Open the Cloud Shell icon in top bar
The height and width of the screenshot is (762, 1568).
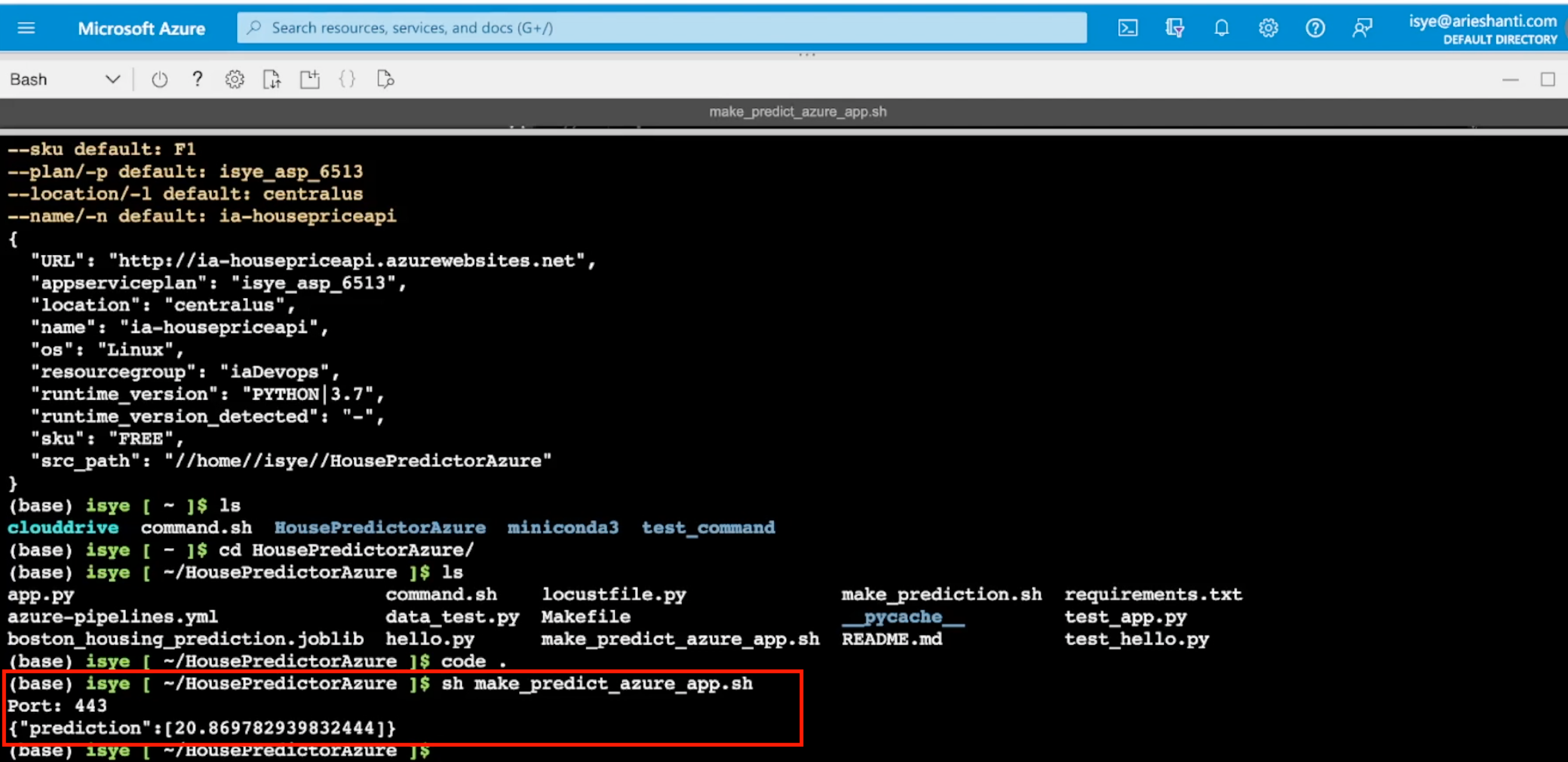(1128, 27)
